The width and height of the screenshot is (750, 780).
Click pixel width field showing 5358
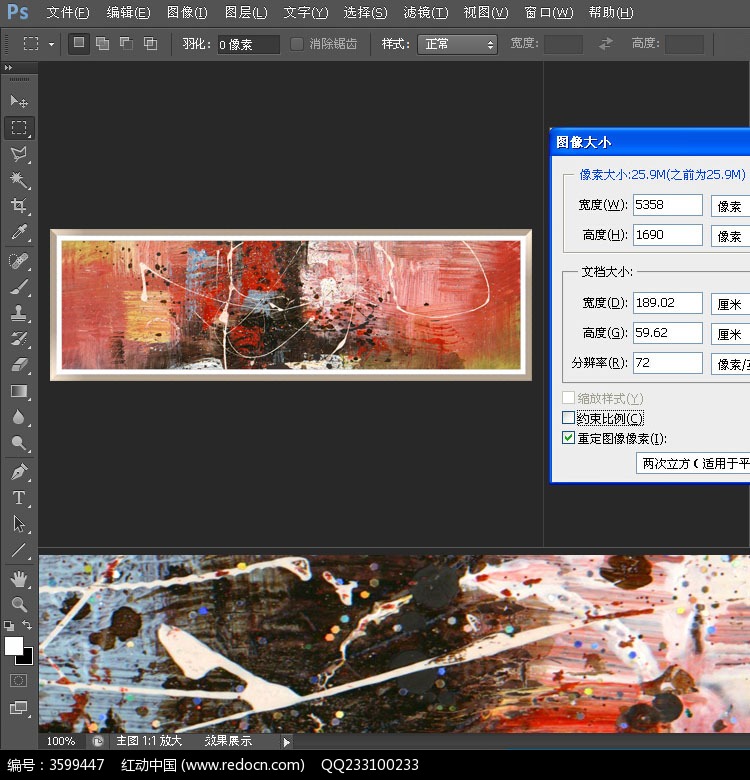pos(667,205)
